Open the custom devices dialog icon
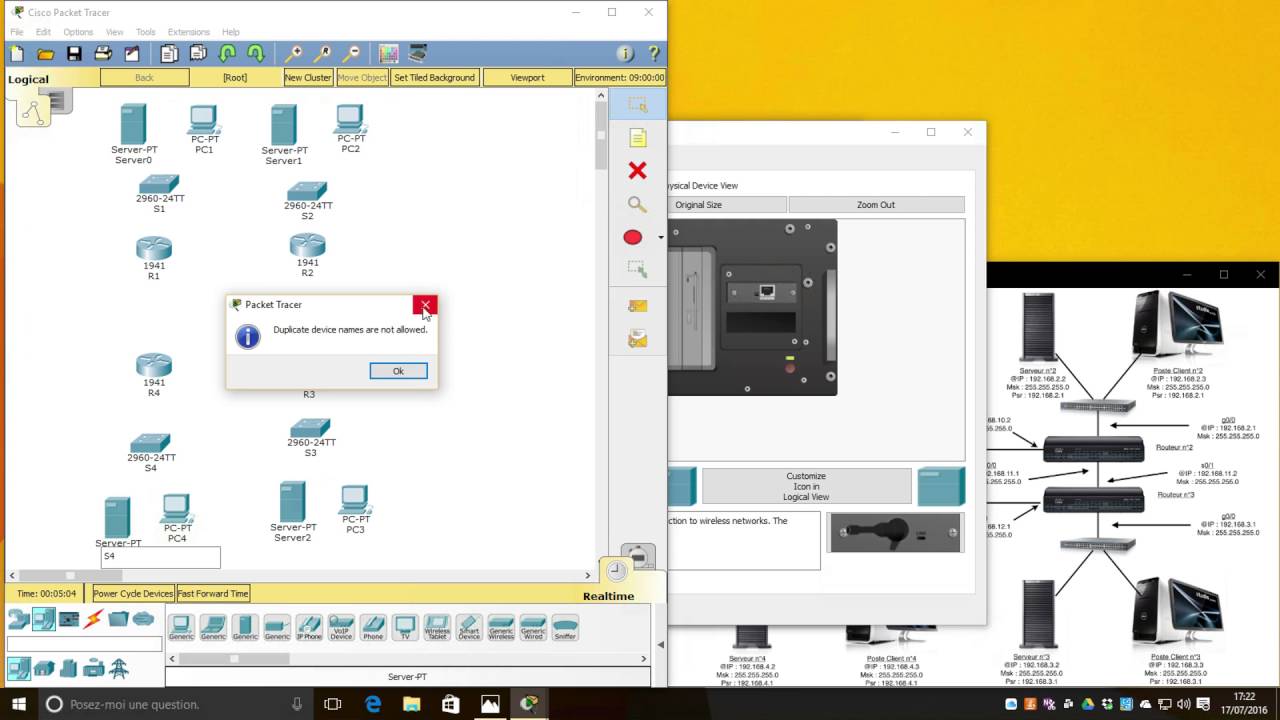1280x720 pixels. (418, 54)
